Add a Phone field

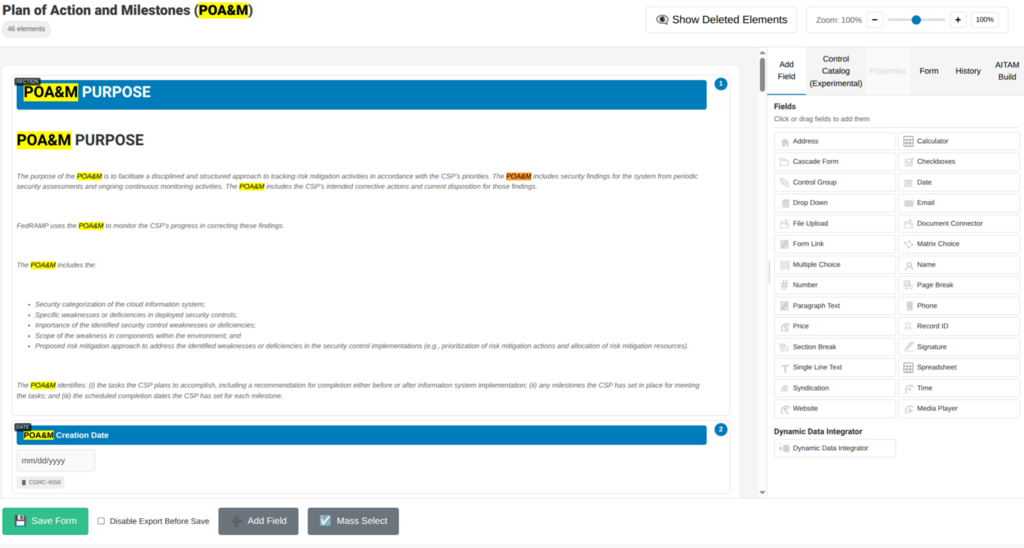pos(958,306)
